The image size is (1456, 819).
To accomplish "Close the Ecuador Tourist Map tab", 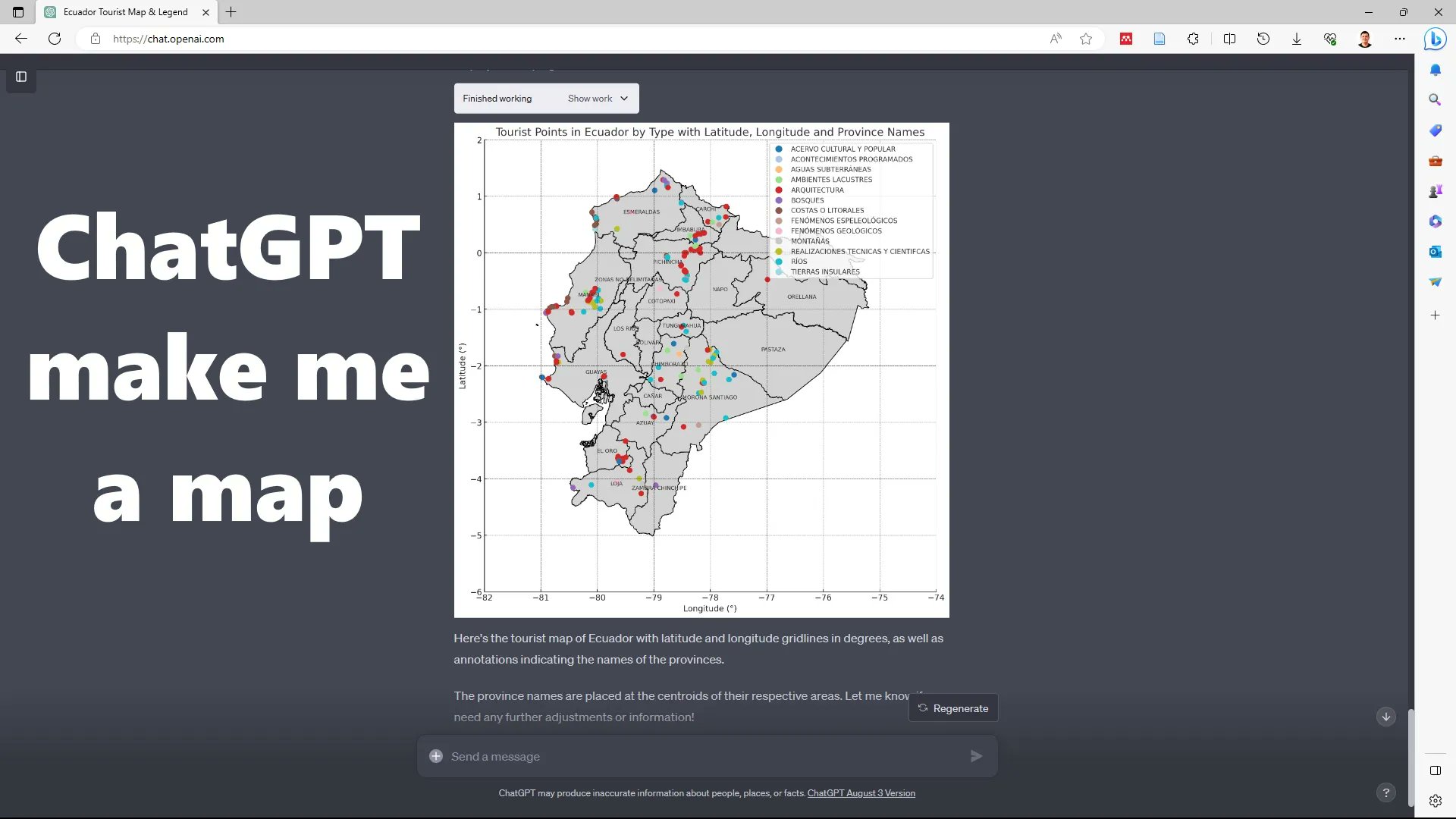I will click(x=206, y=12).
